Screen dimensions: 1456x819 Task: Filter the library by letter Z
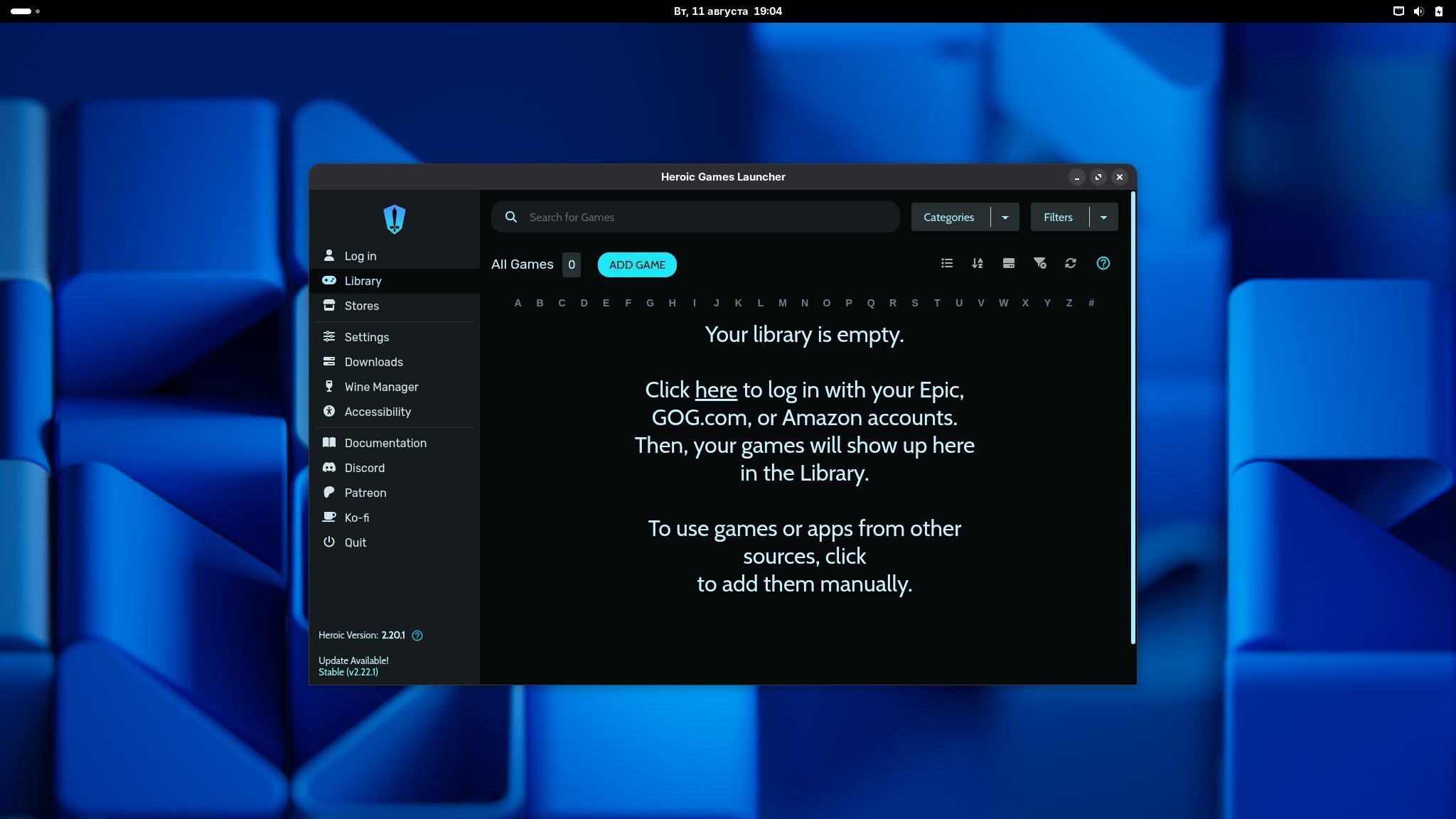(1069, 303)
